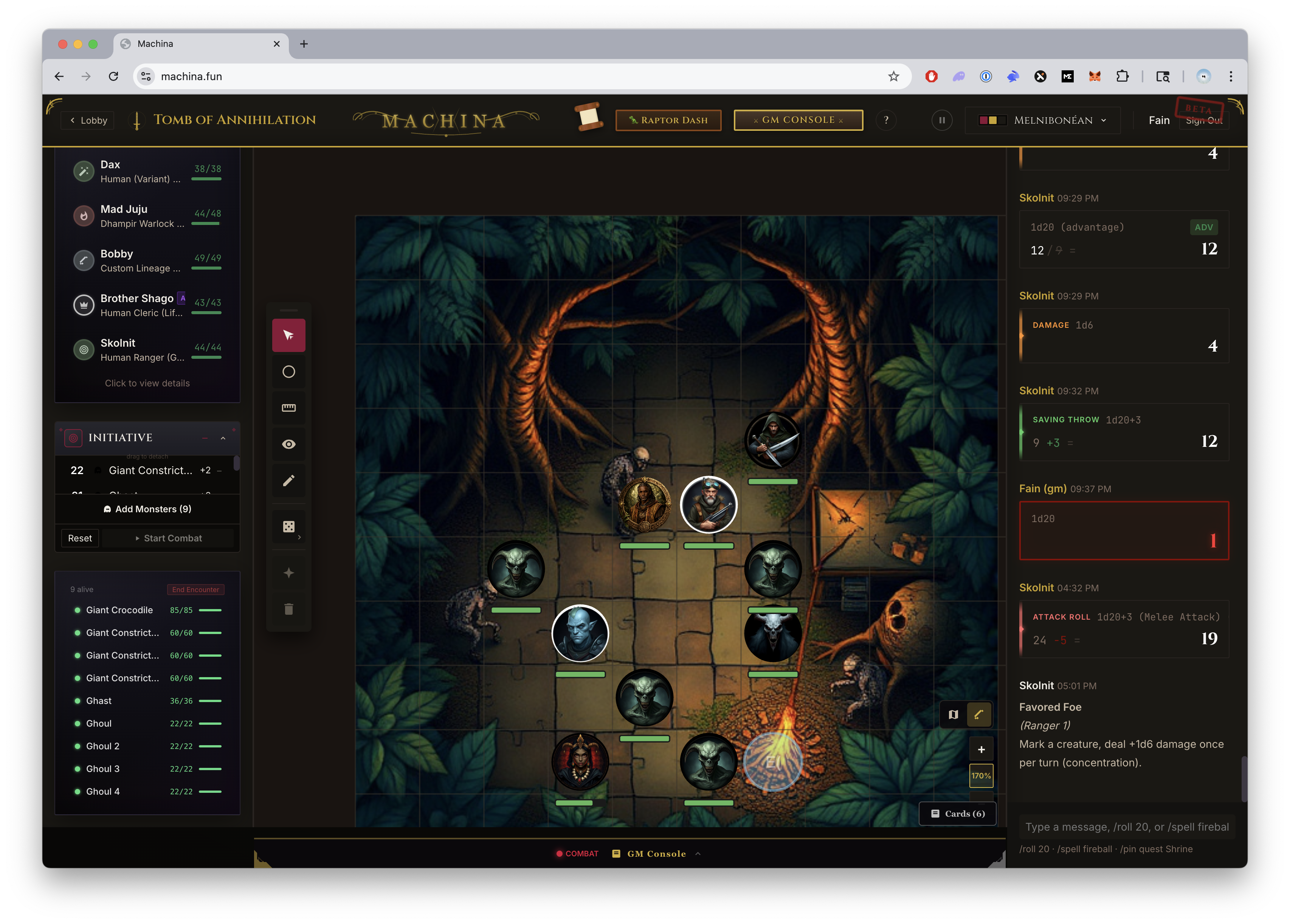The image size is (1290, 924).
Task: Click Add Monsters (9)
Action: [x=147, y=509]
